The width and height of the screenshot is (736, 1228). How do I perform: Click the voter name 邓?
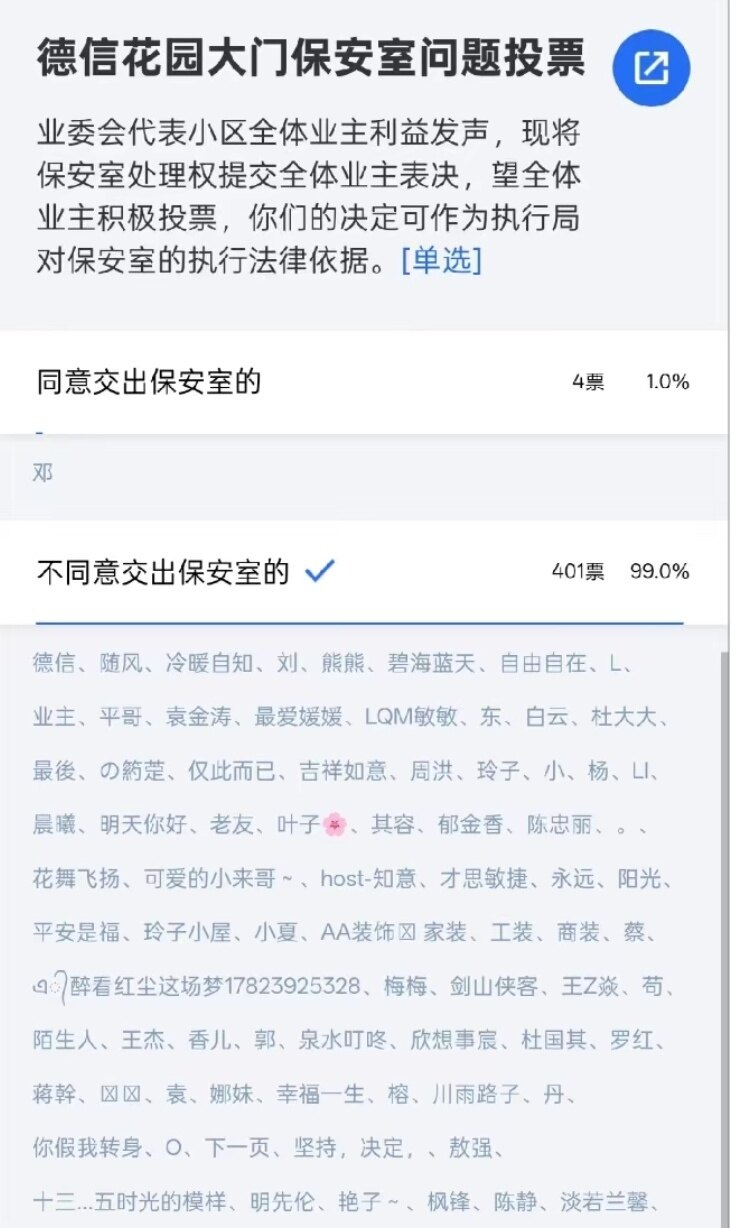point(43,473)
